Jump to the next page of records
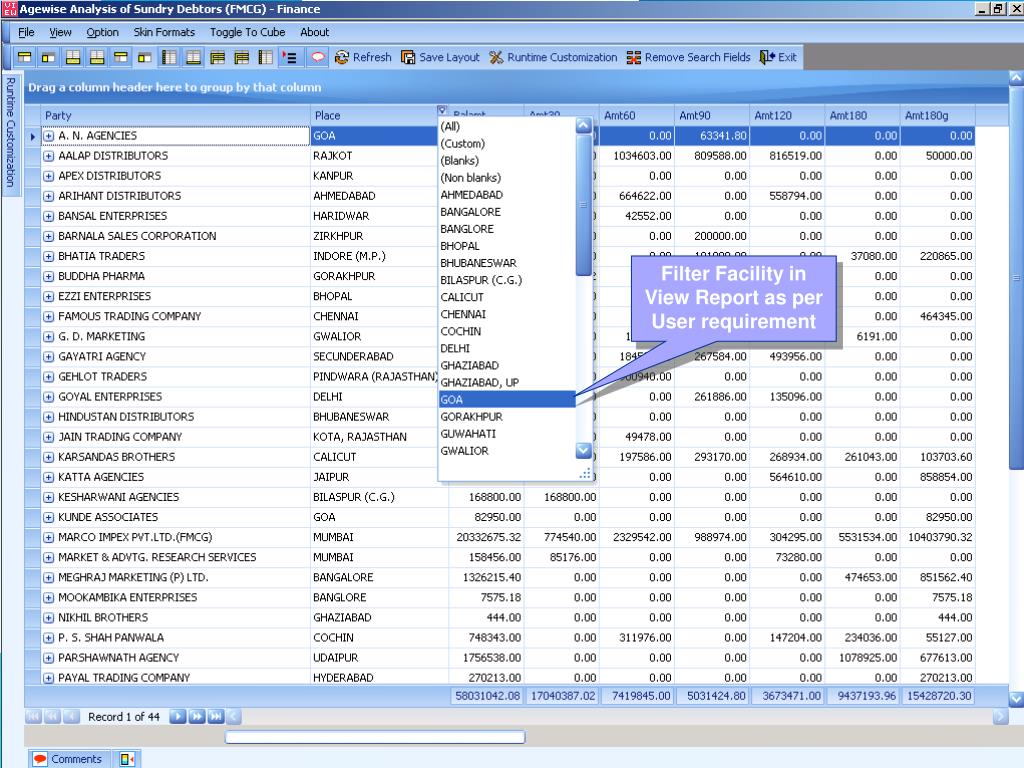The height and width of the screenshot is (768, 1024). tap(197, 716)
